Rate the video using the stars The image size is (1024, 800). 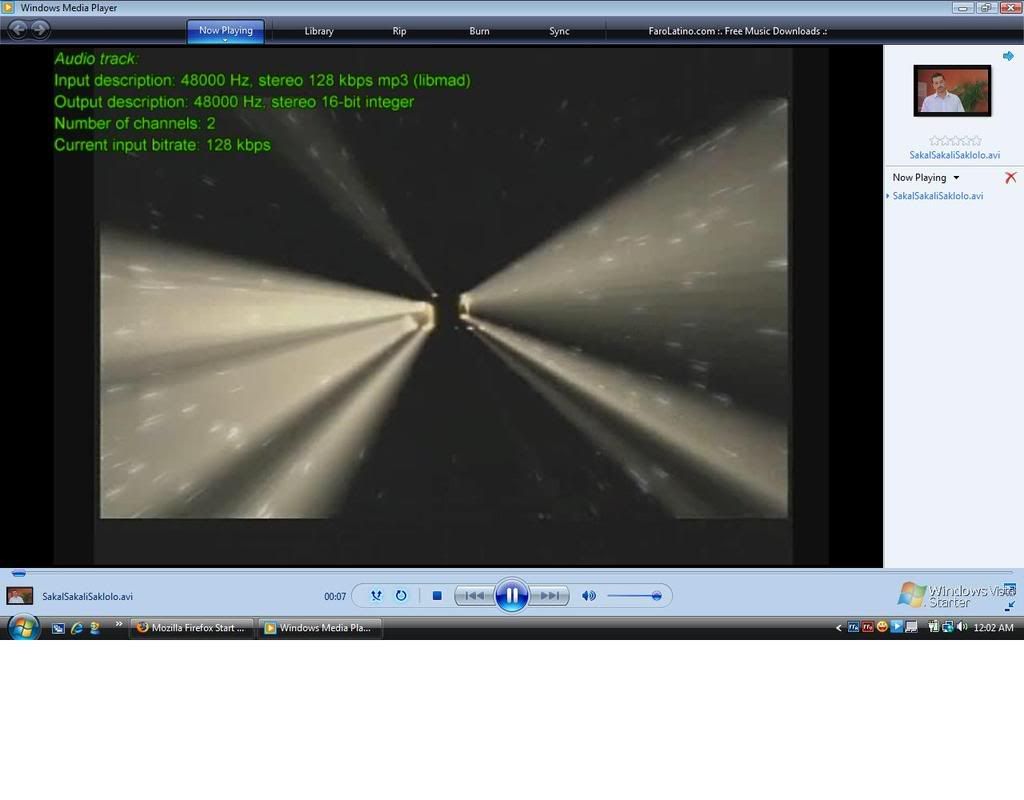(955, 140)
